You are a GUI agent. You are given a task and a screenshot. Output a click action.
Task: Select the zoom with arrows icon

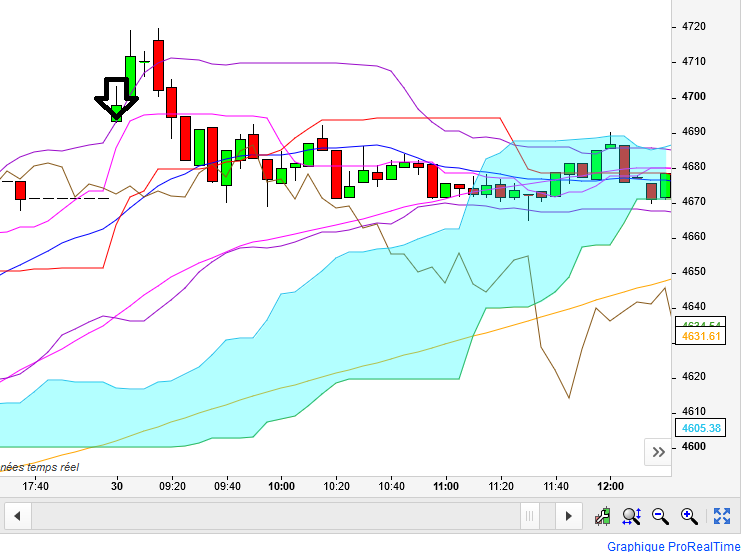[x=632, y=517]
